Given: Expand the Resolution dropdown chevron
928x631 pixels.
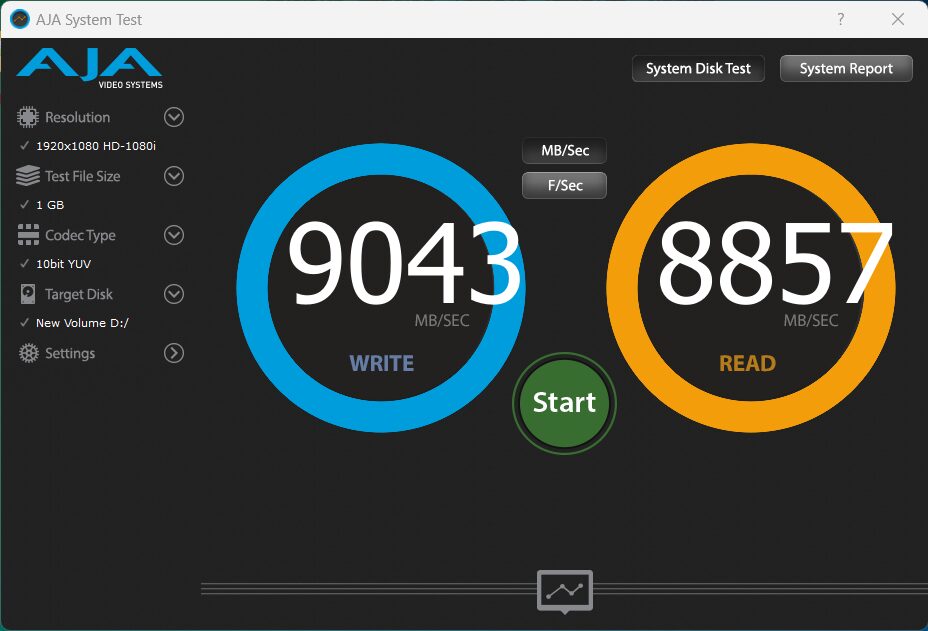Looking at the screenshot, I should pos(173,117).
